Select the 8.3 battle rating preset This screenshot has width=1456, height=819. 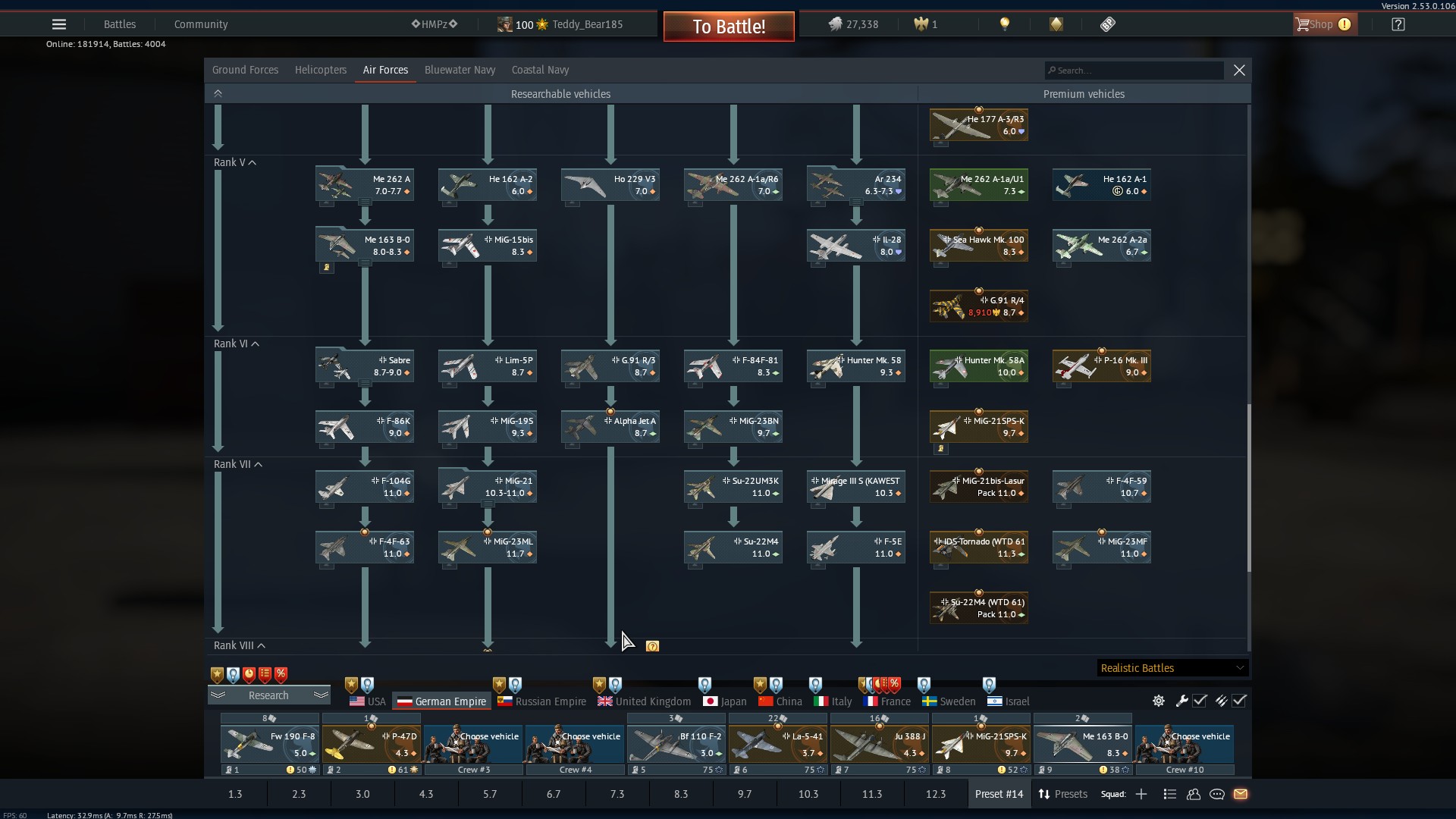(681, 794)
